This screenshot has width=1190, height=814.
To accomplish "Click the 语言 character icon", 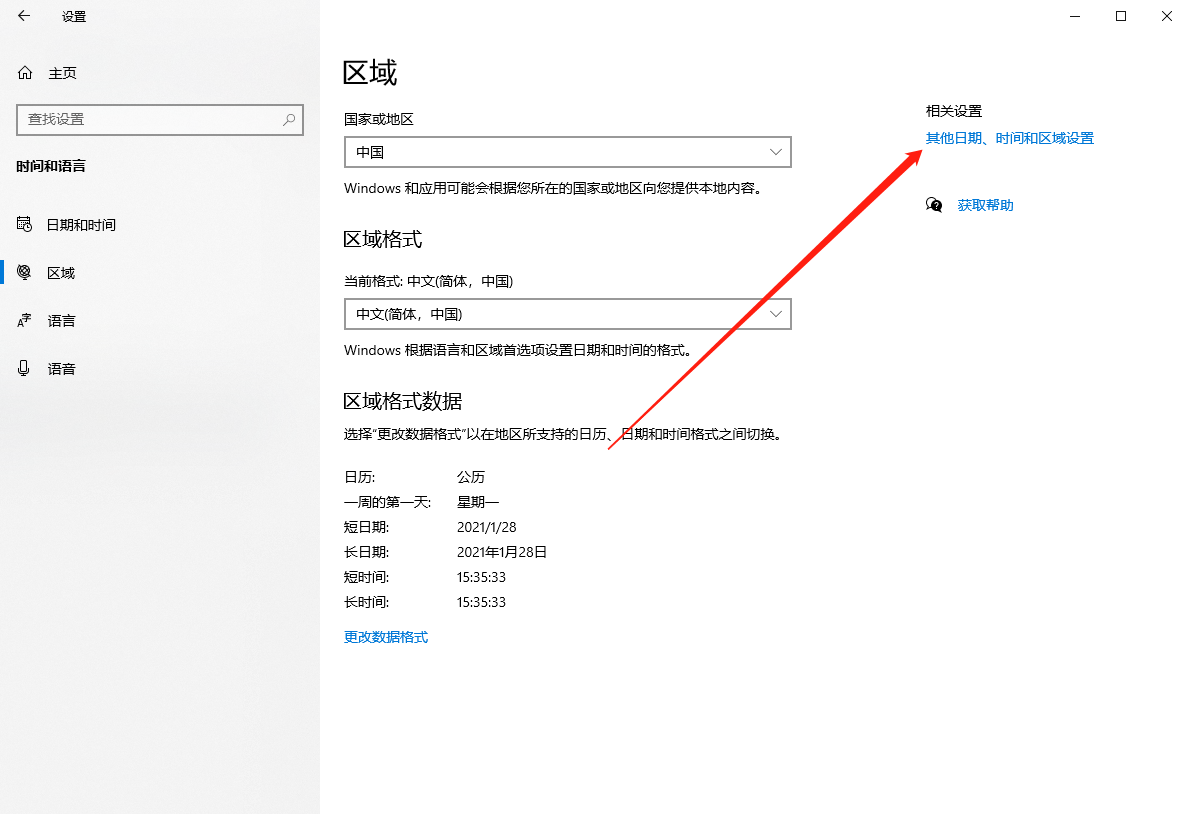I will tap(24, 320).
